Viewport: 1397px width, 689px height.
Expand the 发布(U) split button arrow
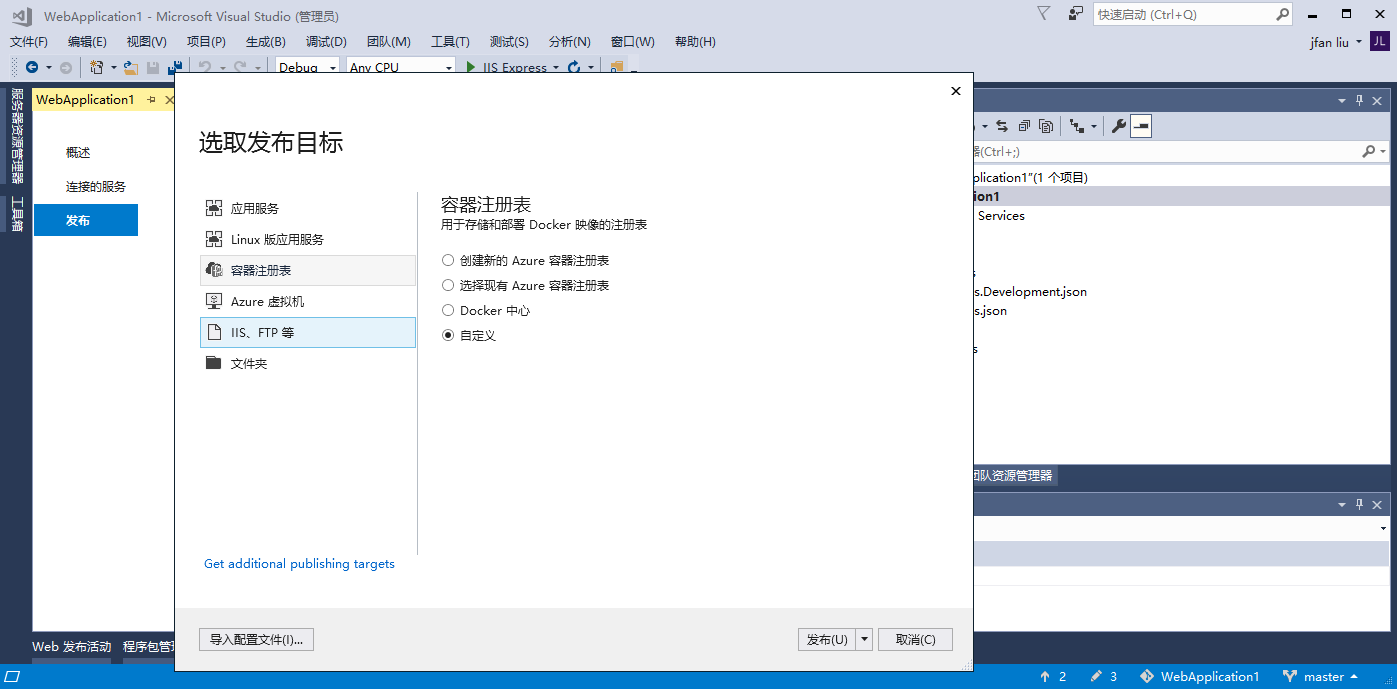(x=864, y=640)
